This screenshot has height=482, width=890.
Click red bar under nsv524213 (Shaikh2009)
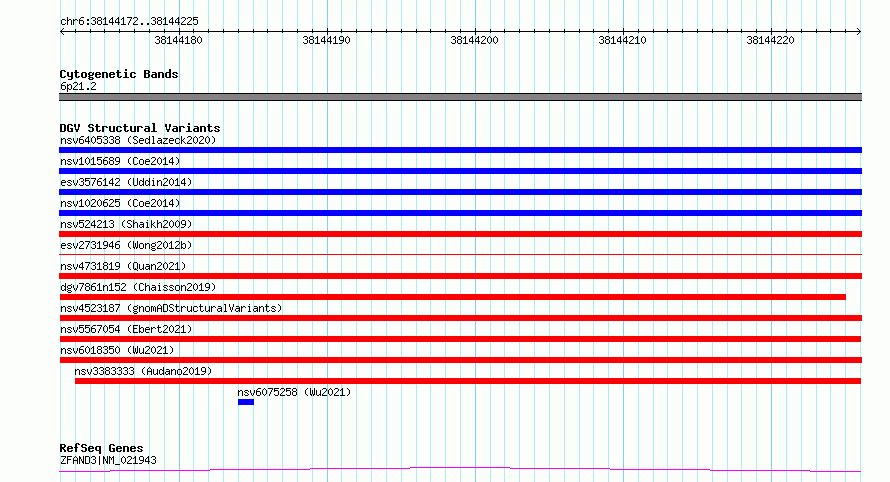pos(460,234)
